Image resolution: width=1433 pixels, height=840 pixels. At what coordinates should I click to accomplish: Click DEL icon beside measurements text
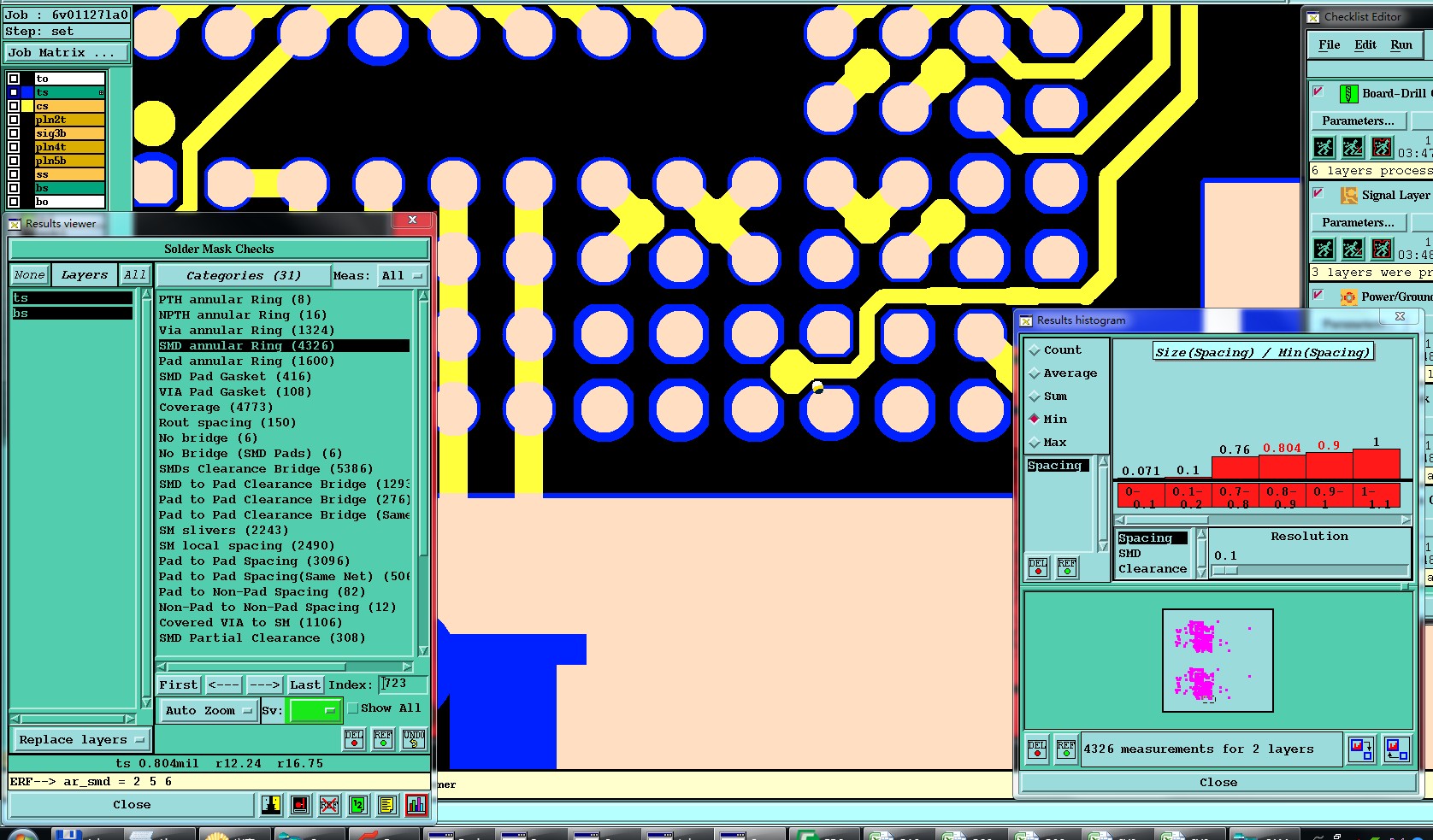coord(1037,749)
